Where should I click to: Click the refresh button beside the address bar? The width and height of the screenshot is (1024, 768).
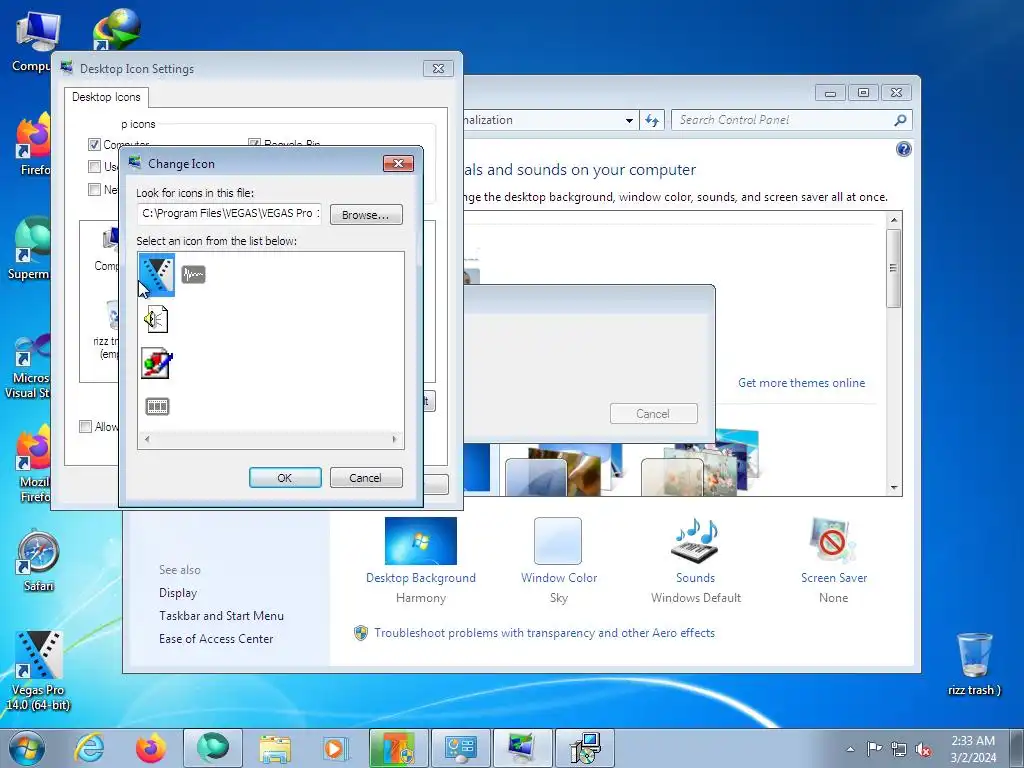point(652,120)
